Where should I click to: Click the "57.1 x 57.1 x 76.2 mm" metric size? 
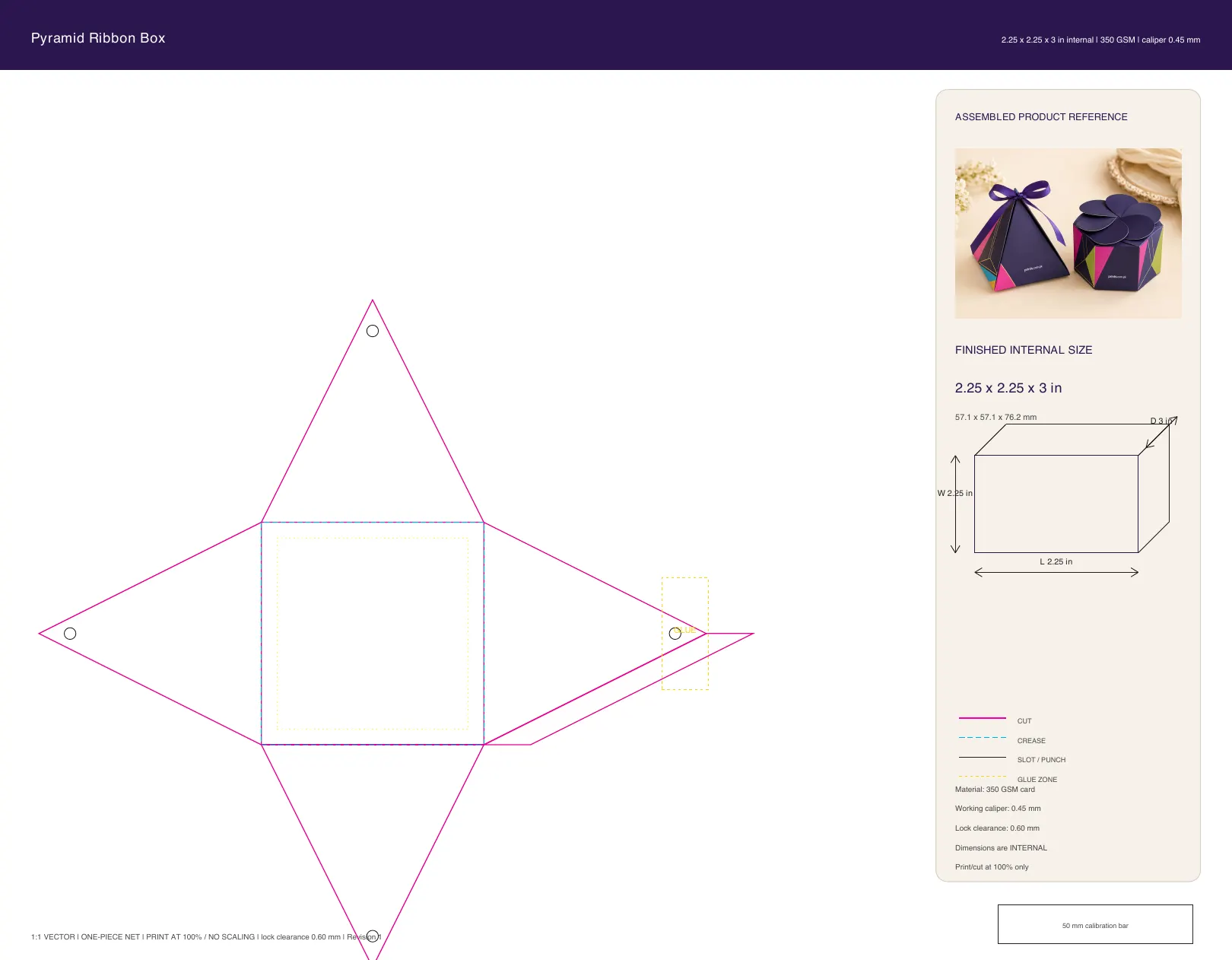pos(995,417)
